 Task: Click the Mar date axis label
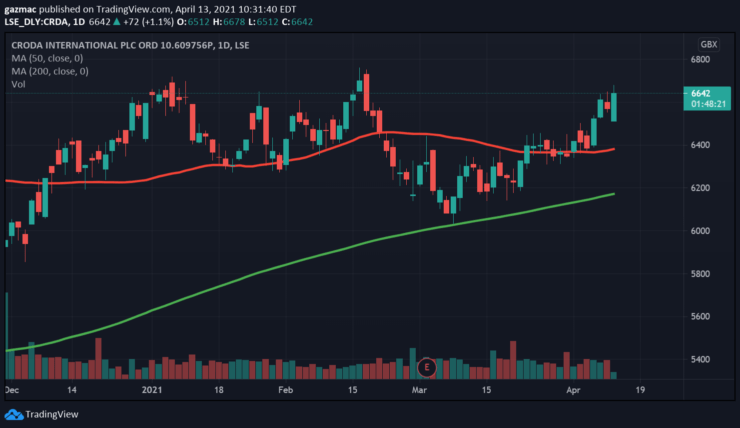[x=419, y=390]
